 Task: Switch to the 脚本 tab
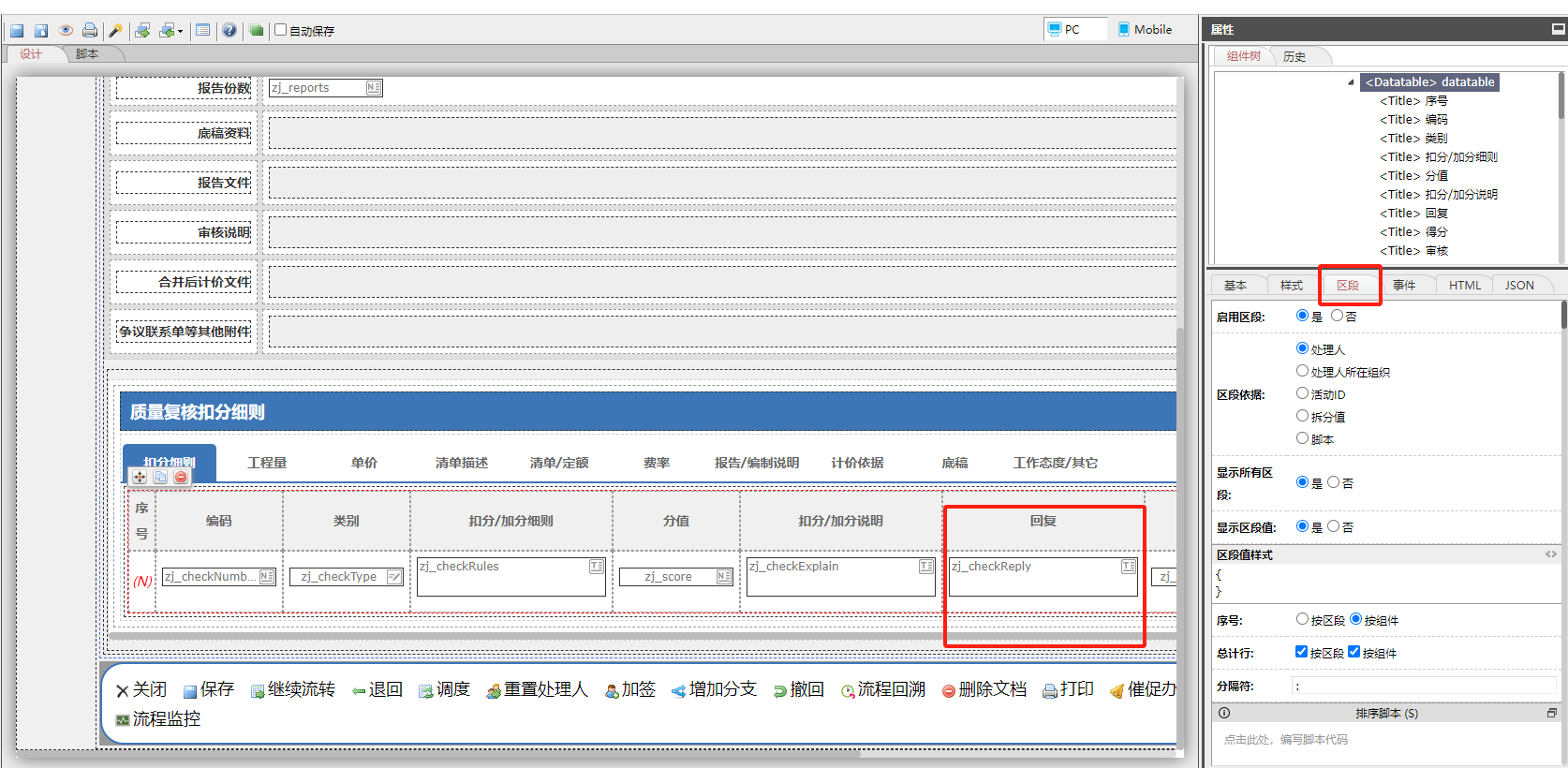(86, 54)
